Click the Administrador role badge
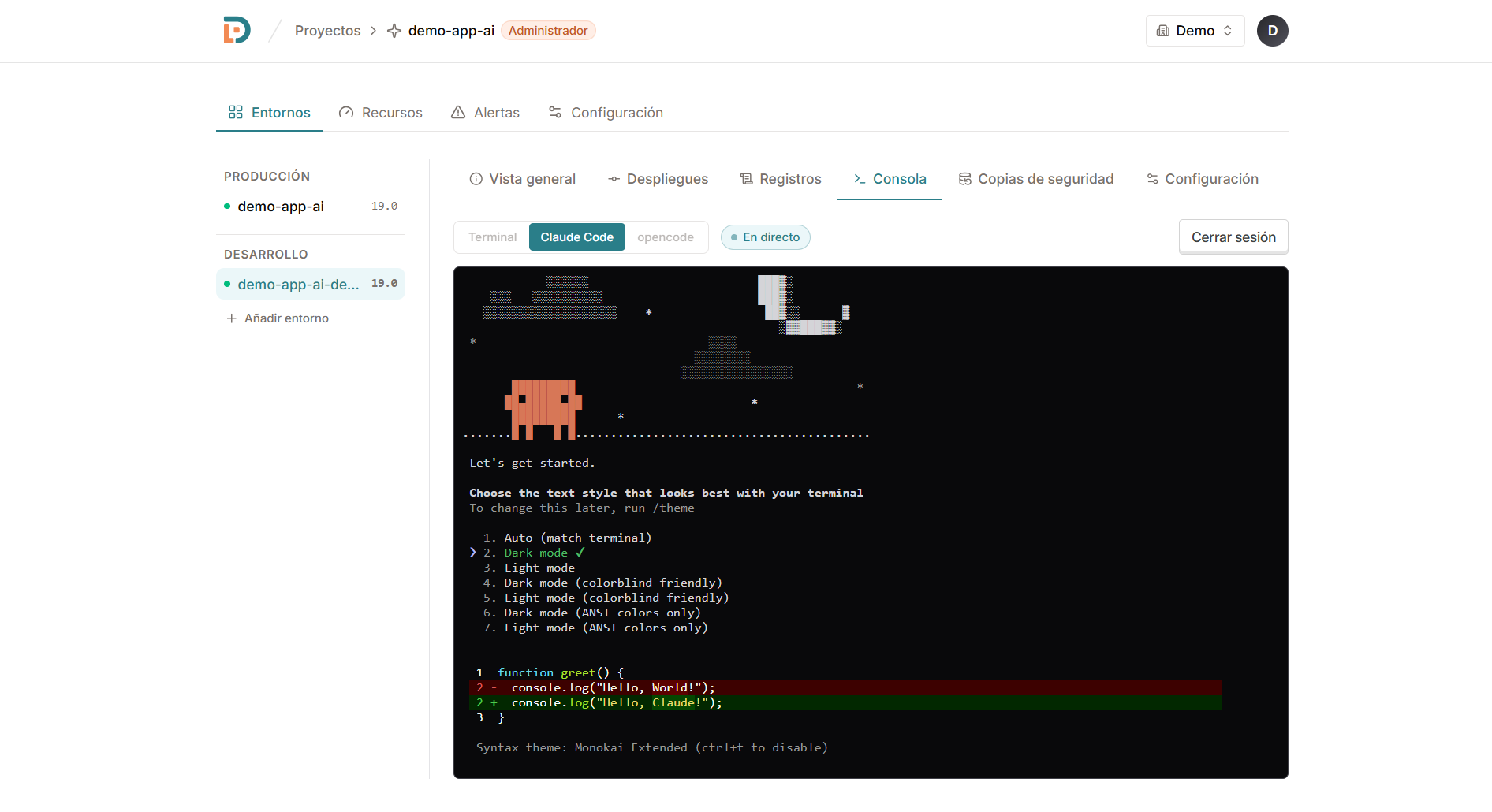This screenshot has width=1492, height=812. (548, 31)
